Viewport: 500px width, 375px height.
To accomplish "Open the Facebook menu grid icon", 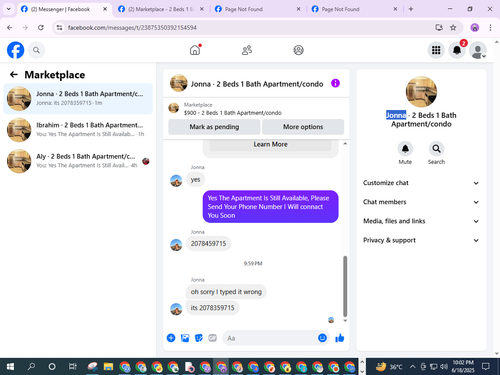I will 436,50.
